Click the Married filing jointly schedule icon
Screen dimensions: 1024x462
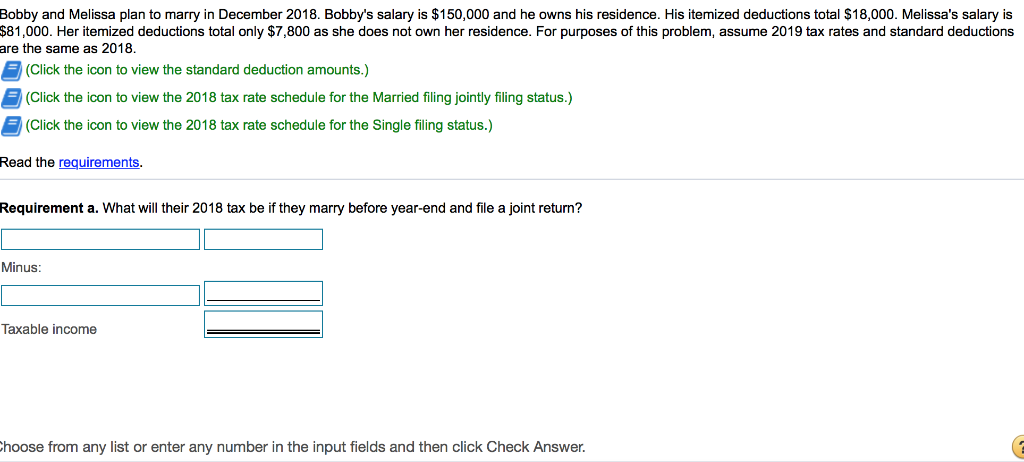pos(12,98)
